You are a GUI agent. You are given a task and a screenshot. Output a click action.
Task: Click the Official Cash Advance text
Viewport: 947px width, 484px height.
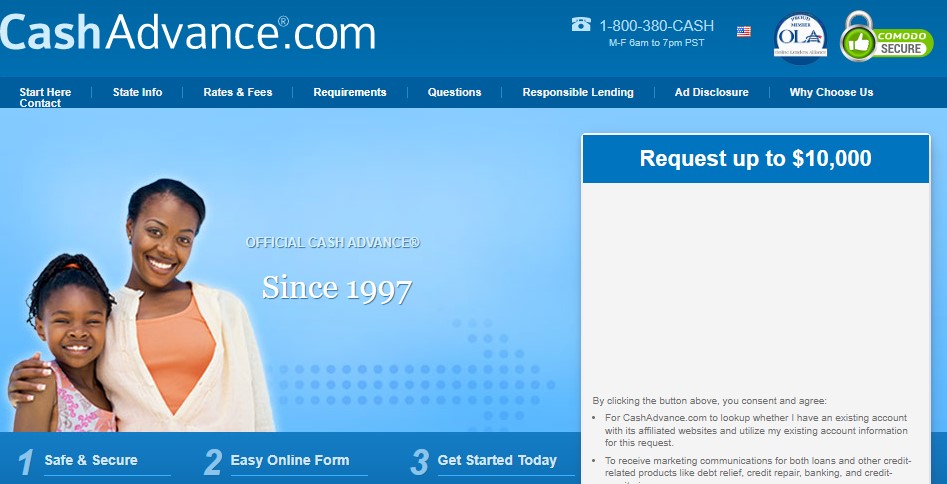(x=332, y=242)
